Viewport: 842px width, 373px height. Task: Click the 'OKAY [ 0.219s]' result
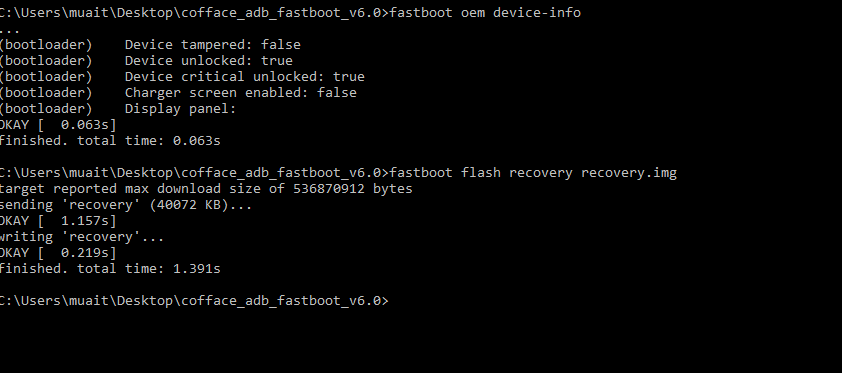click(58, 253)
